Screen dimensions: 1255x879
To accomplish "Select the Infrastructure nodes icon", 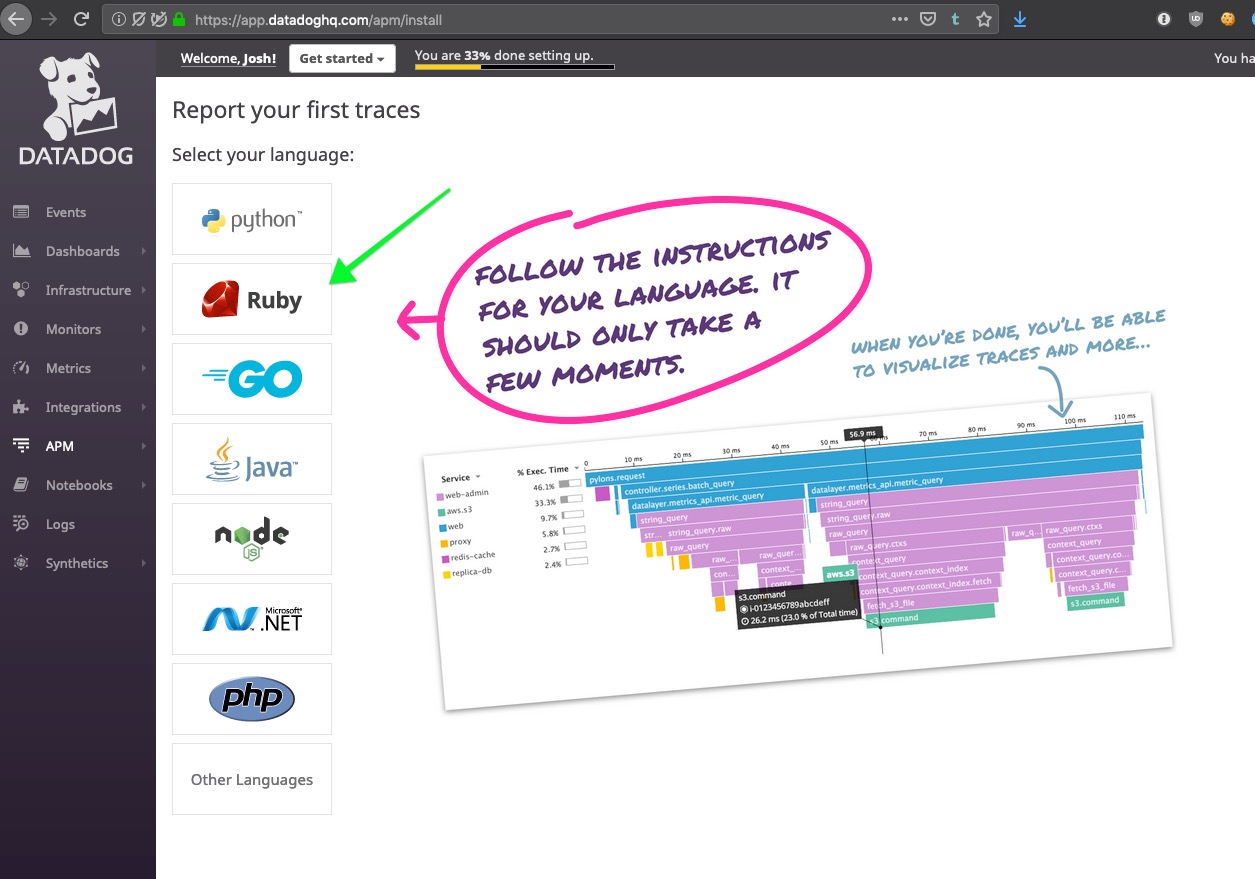I will (21, 290).
